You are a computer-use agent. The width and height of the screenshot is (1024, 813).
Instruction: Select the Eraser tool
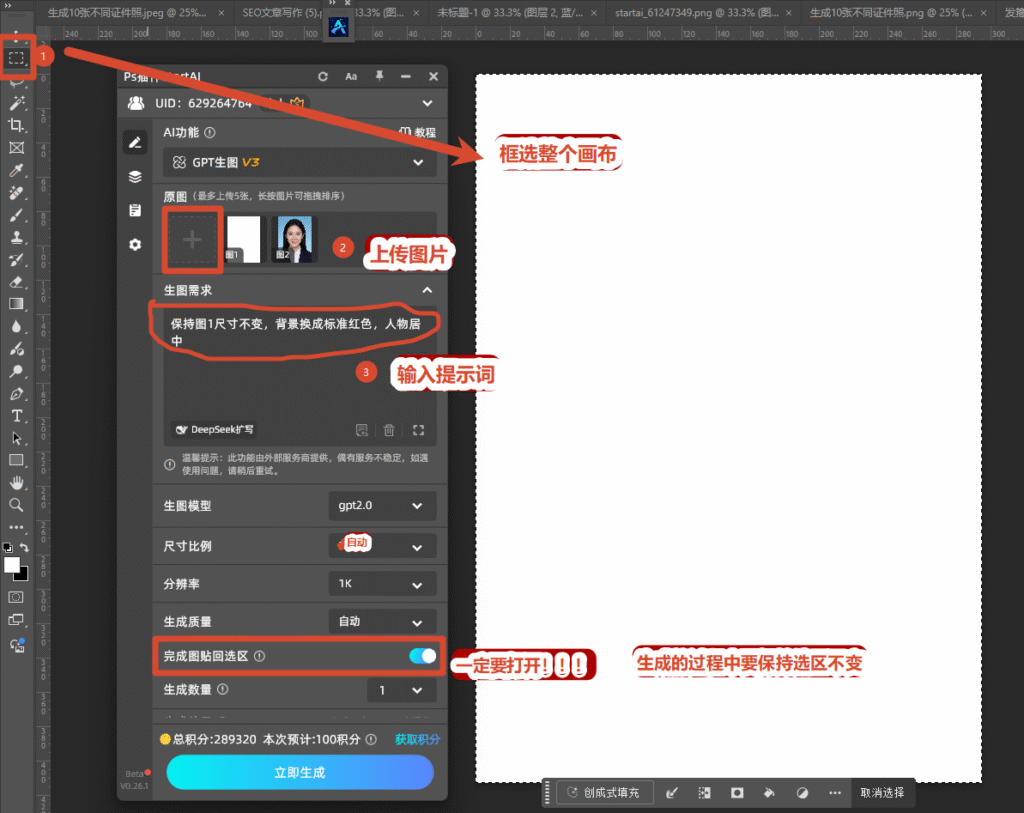click(16, 281)
